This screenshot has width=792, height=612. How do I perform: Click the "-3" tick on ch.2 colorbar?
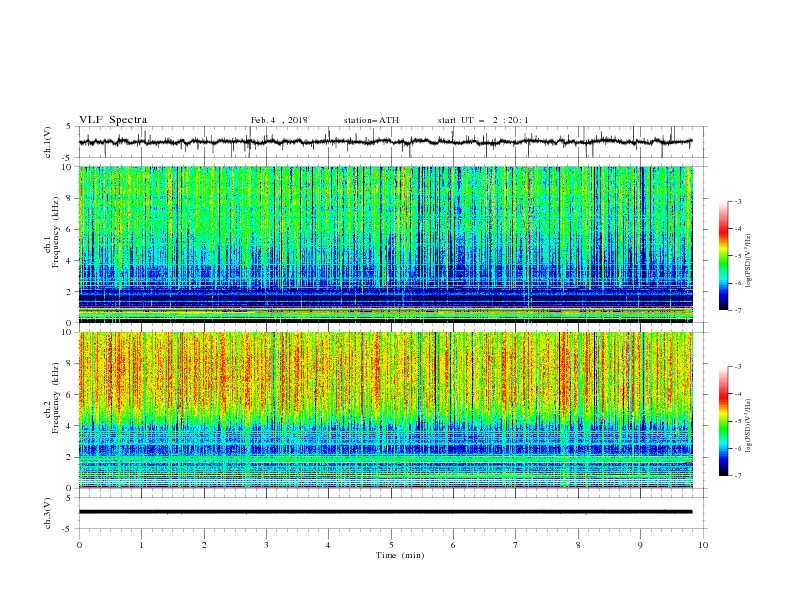738,367
